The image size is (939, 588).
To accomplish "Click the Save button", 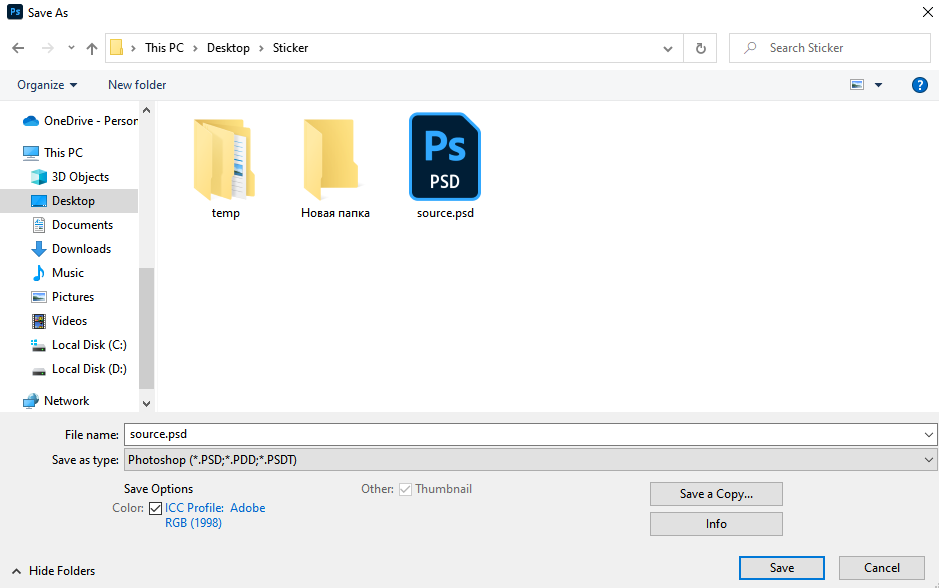I will coord(782,568).
